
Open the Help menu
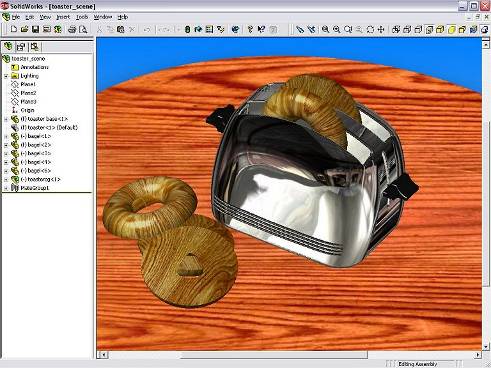pos(123,17)
